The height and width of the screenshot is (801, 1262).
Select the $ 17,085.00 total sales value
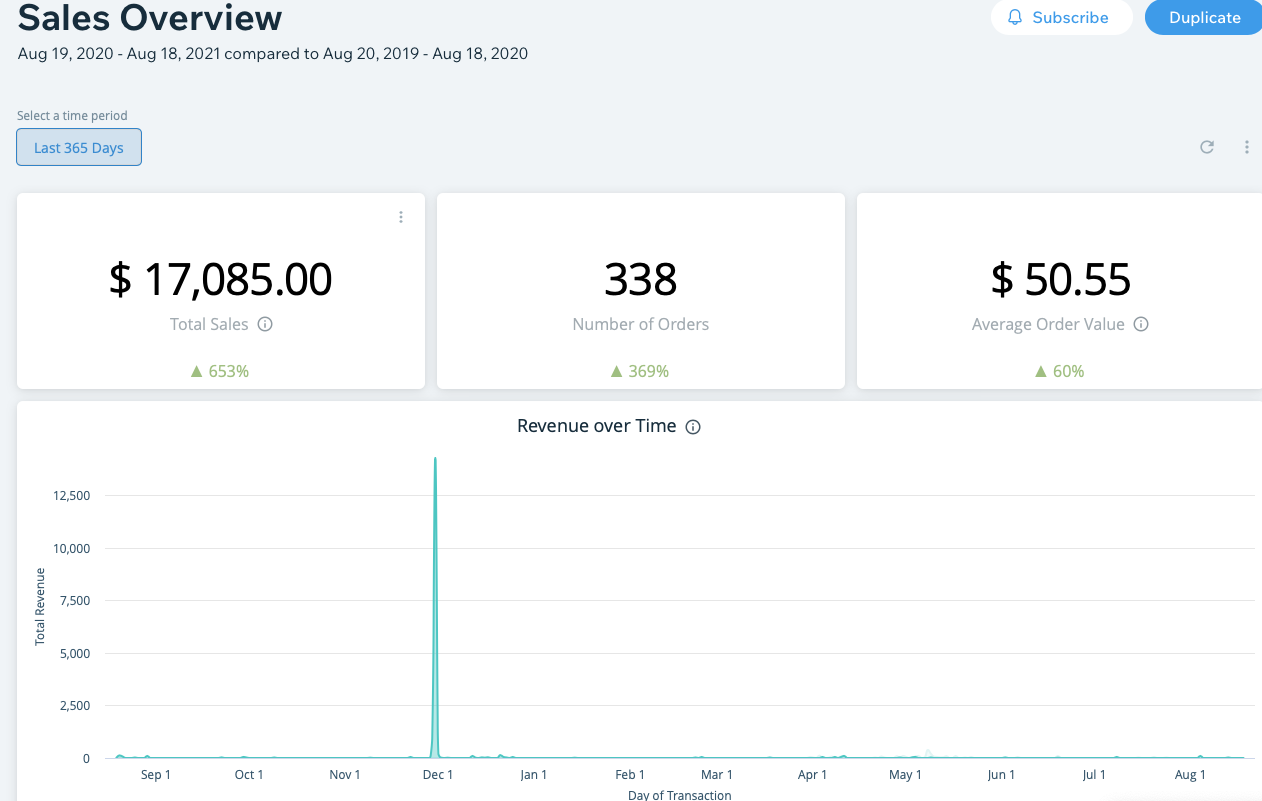[220, 279]
